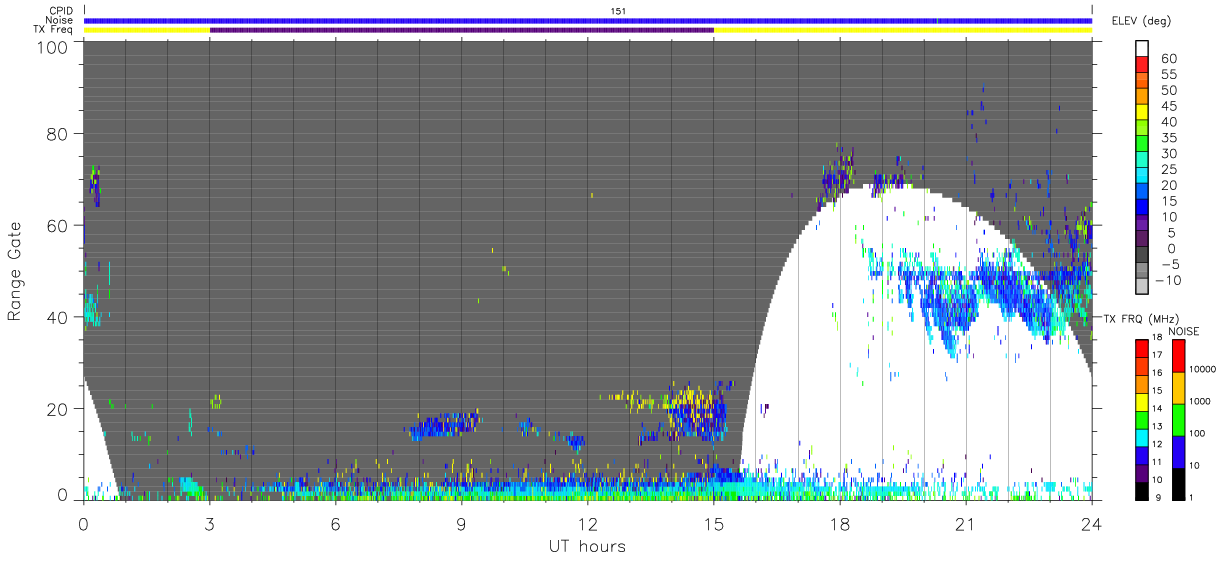Click the '100' tick on the Range Gate axis

(55, 47)
